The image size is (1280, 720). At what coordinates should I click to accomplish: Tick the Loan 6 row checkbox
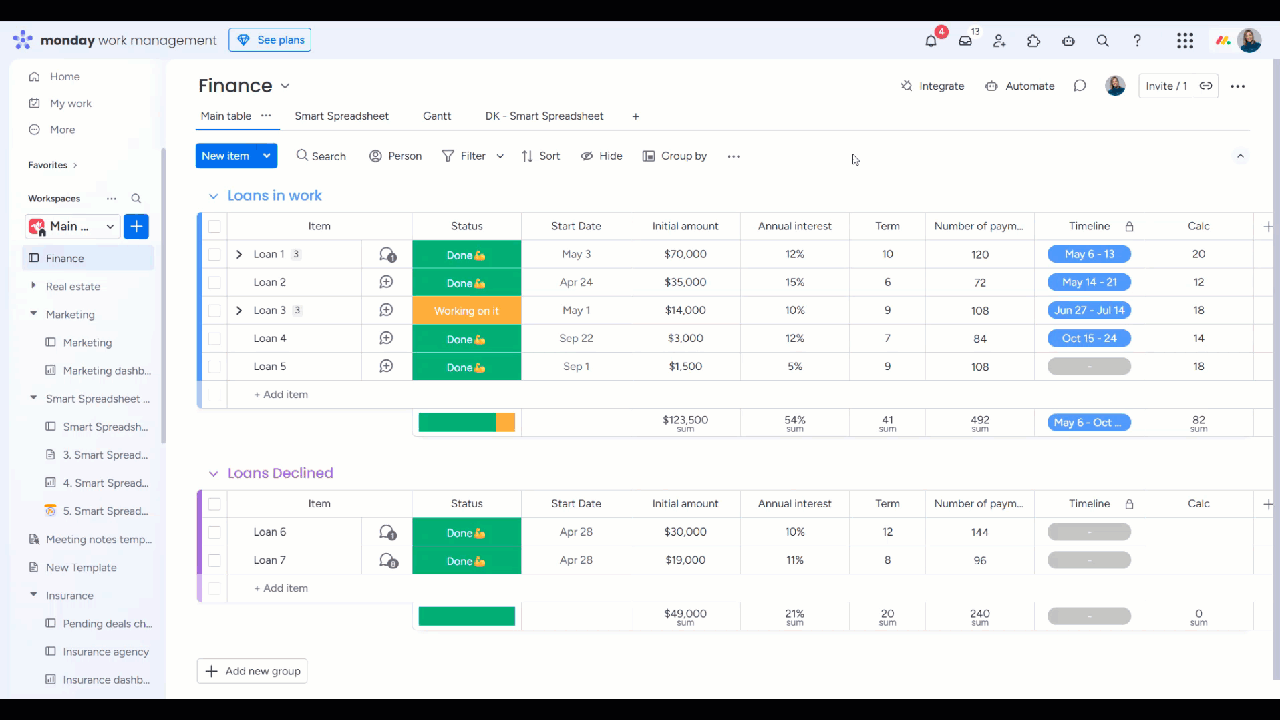[x=214, y=532]
